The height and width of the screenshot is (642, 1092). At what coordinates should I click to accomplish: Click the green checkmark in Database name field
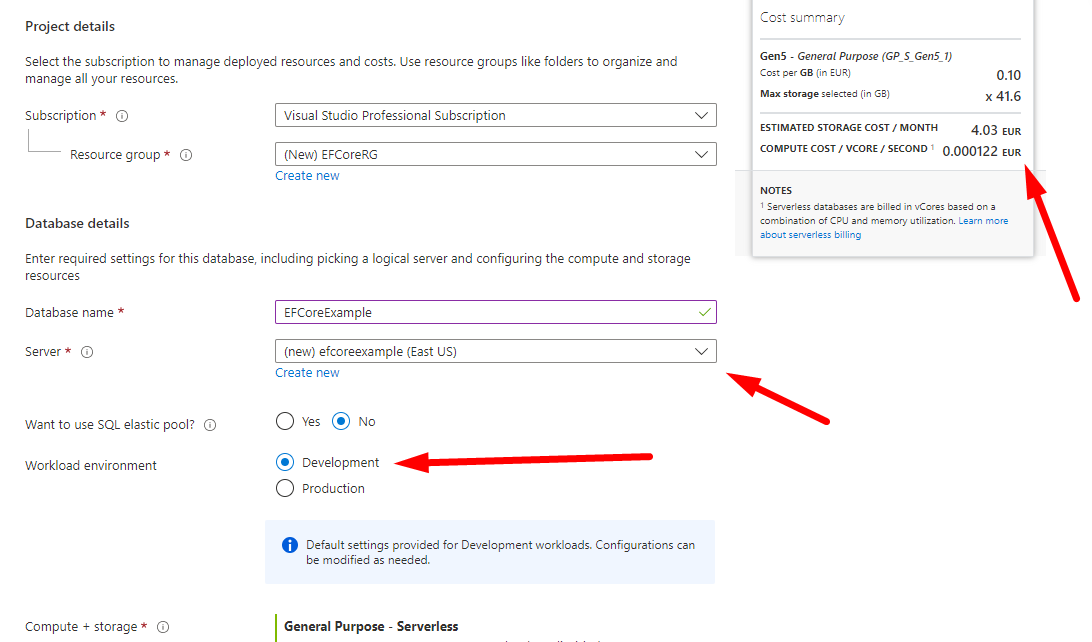pos(705,312)
